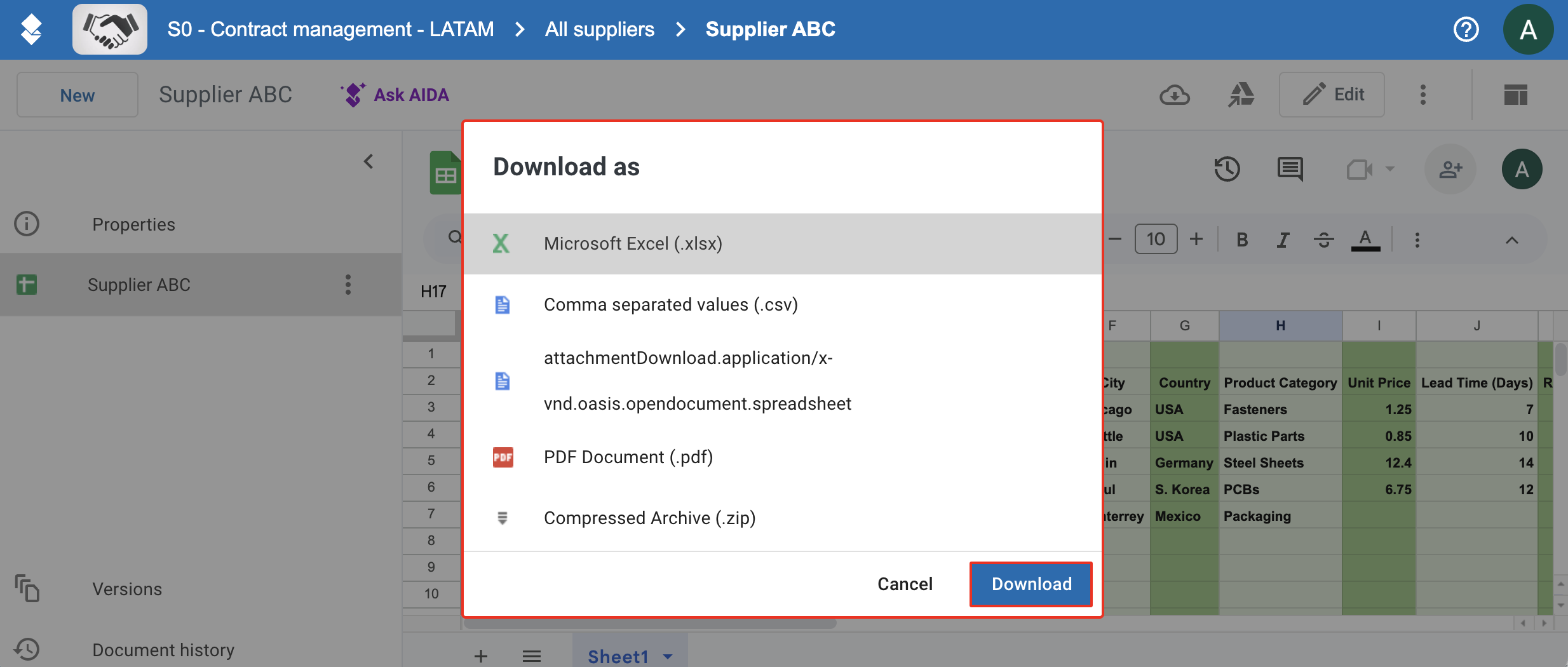Click the app logo in the top-left corner
The height and width of the screenshot is (667, 1568).
31,29
